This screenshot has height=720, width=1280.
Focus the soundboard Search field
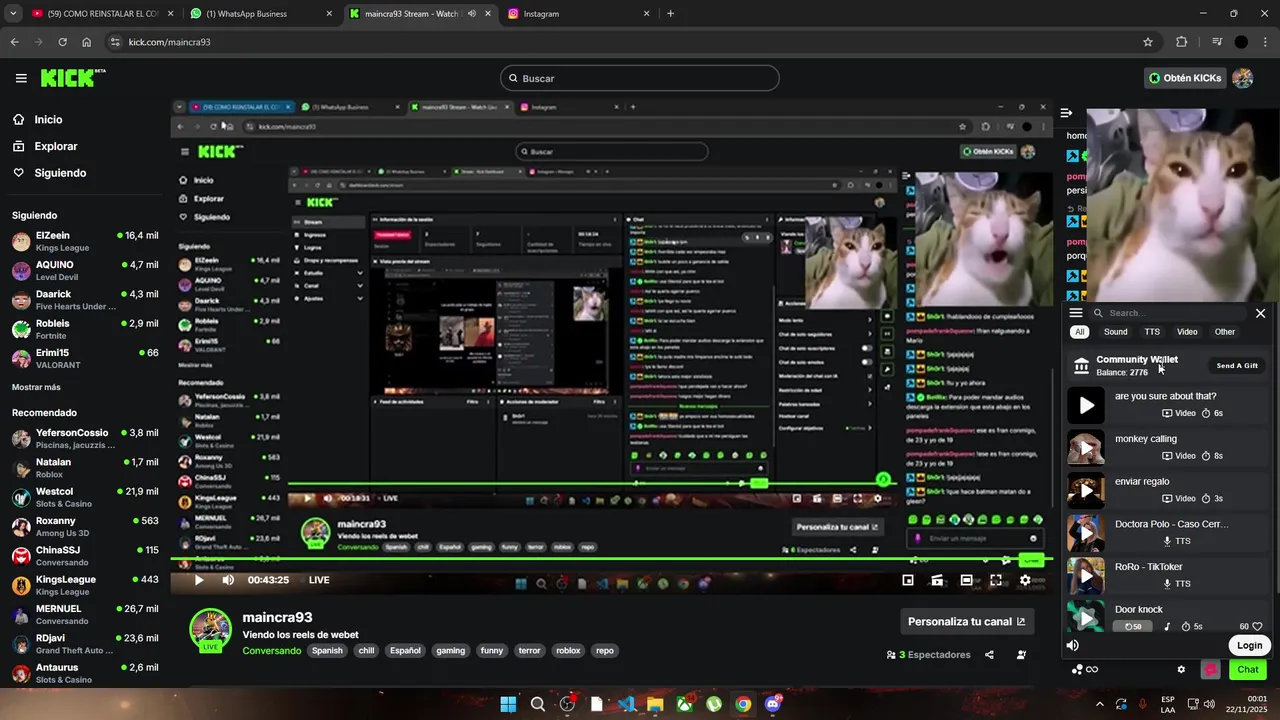(1168, 313)
